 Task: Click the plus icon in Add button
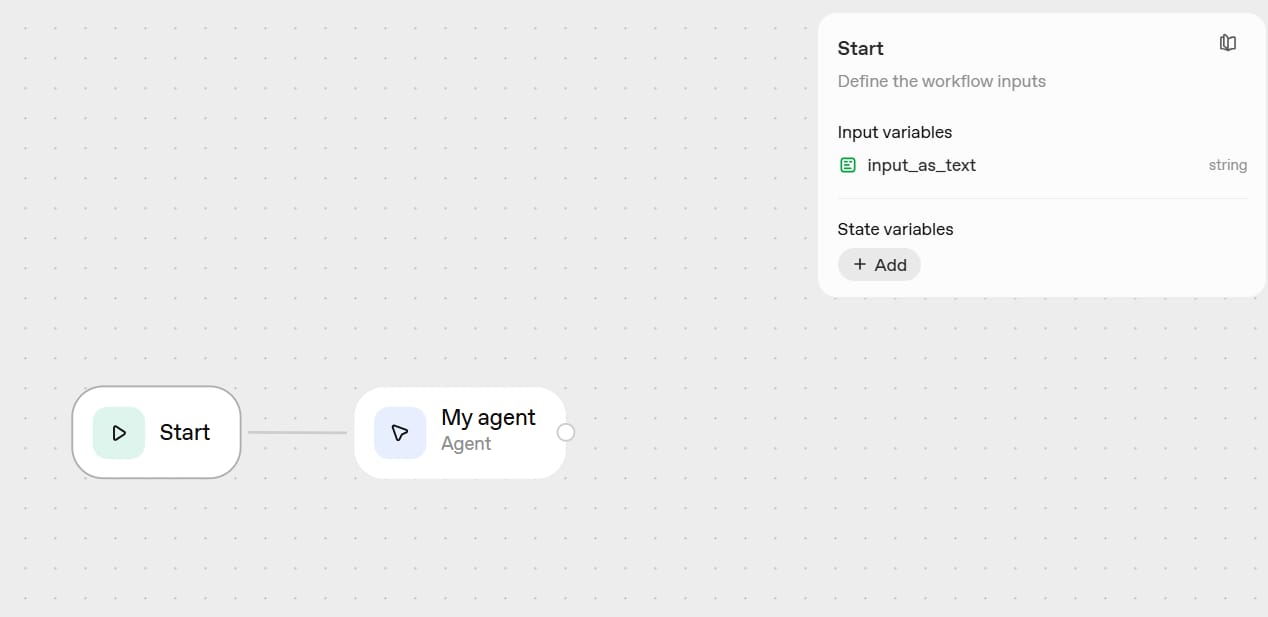tap(860, 264)
